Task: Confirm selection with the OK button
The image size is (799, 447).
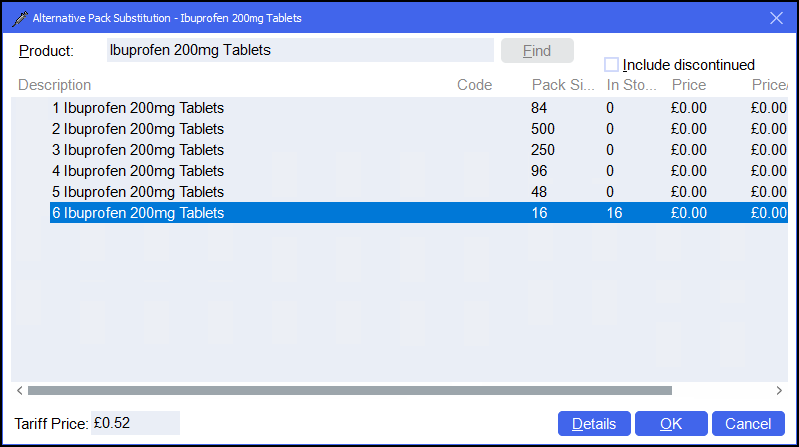Action: (x=671, y=424)
